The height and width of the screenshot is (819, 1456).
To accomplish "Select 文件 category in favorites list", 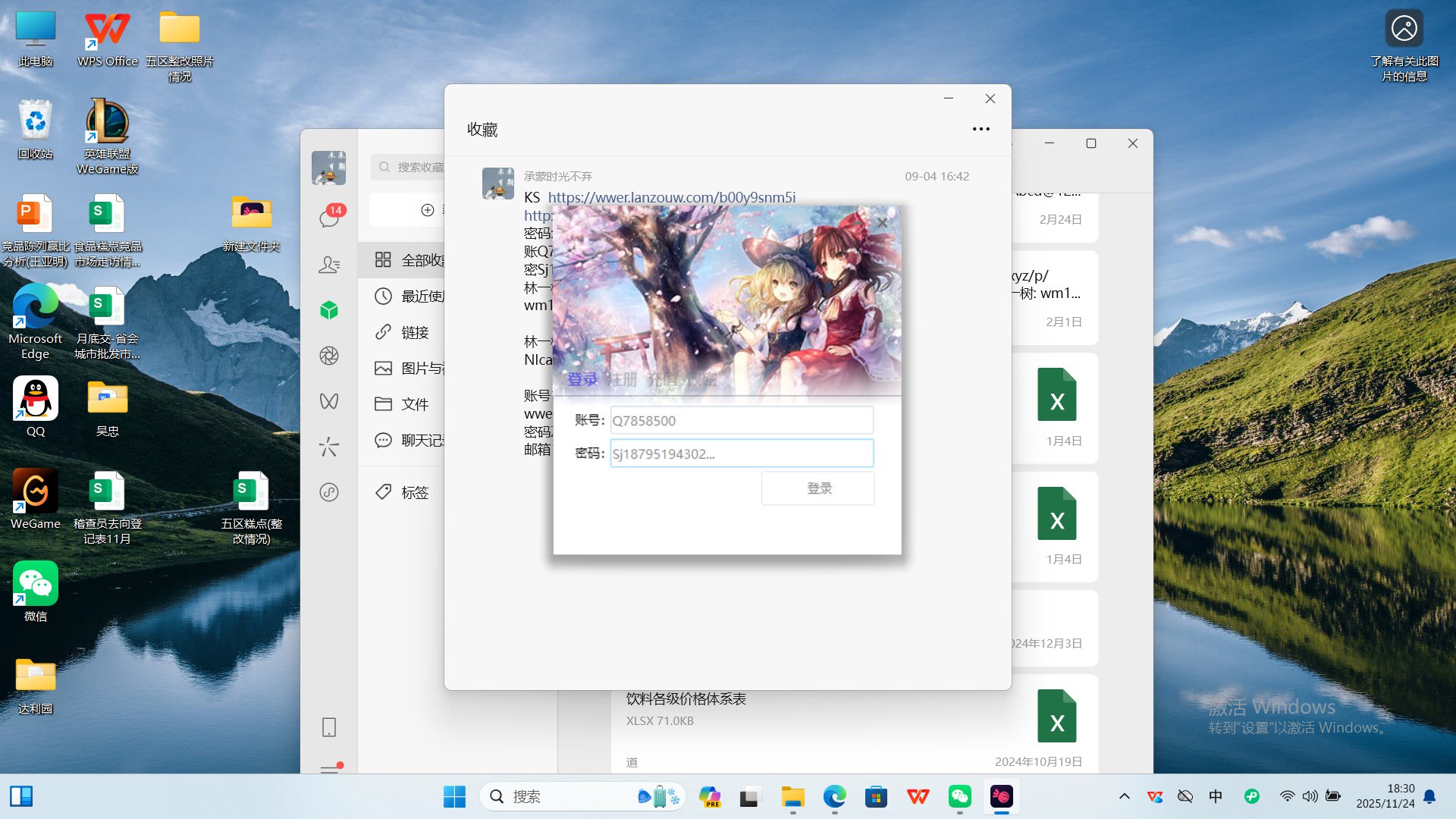I will coord(414,404).
